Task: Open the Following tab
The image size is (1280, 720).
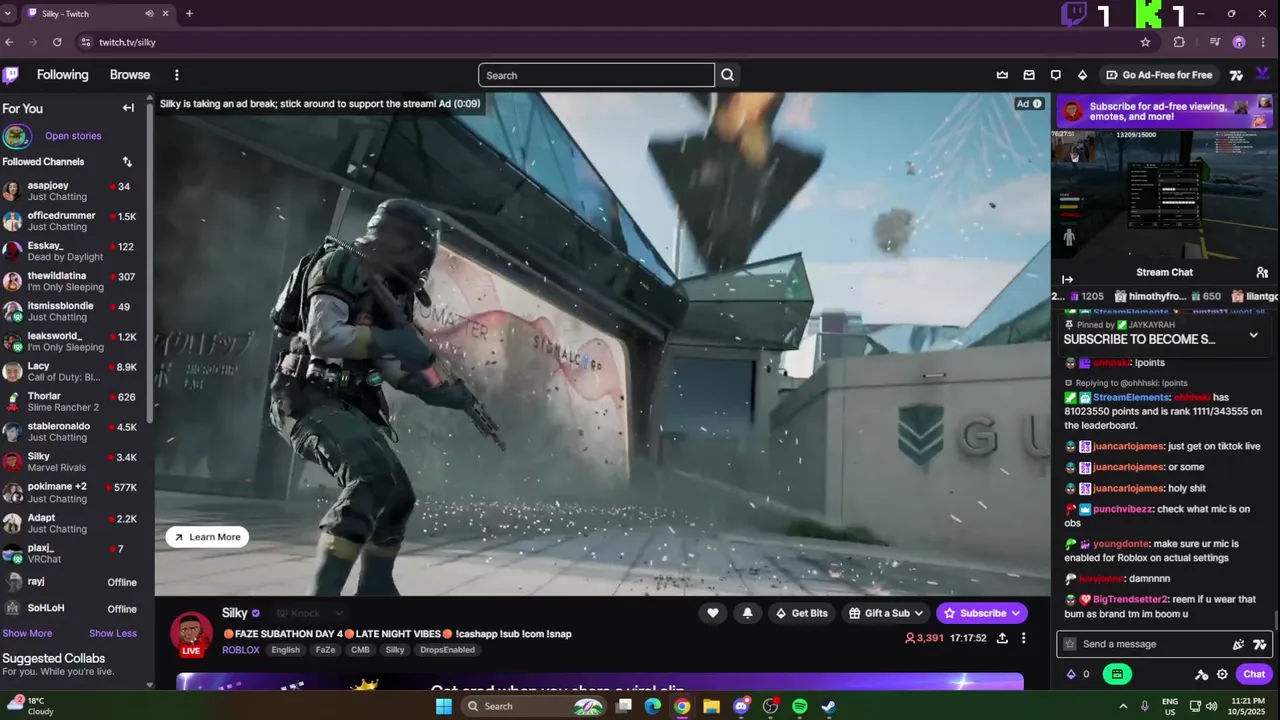Action: 63,75
